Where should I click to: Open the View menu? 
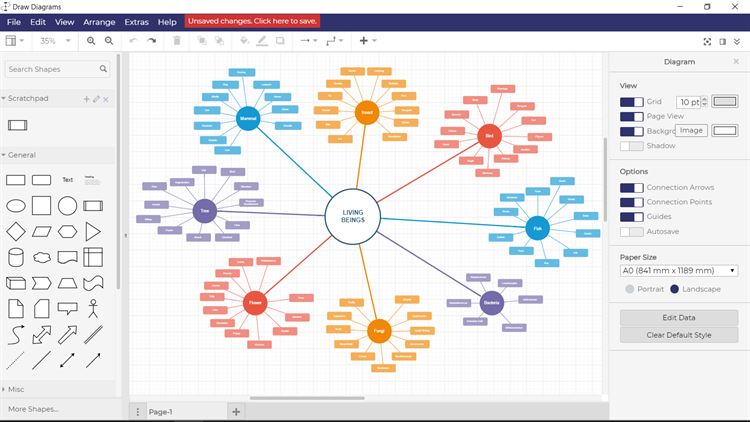pos(65,22)
